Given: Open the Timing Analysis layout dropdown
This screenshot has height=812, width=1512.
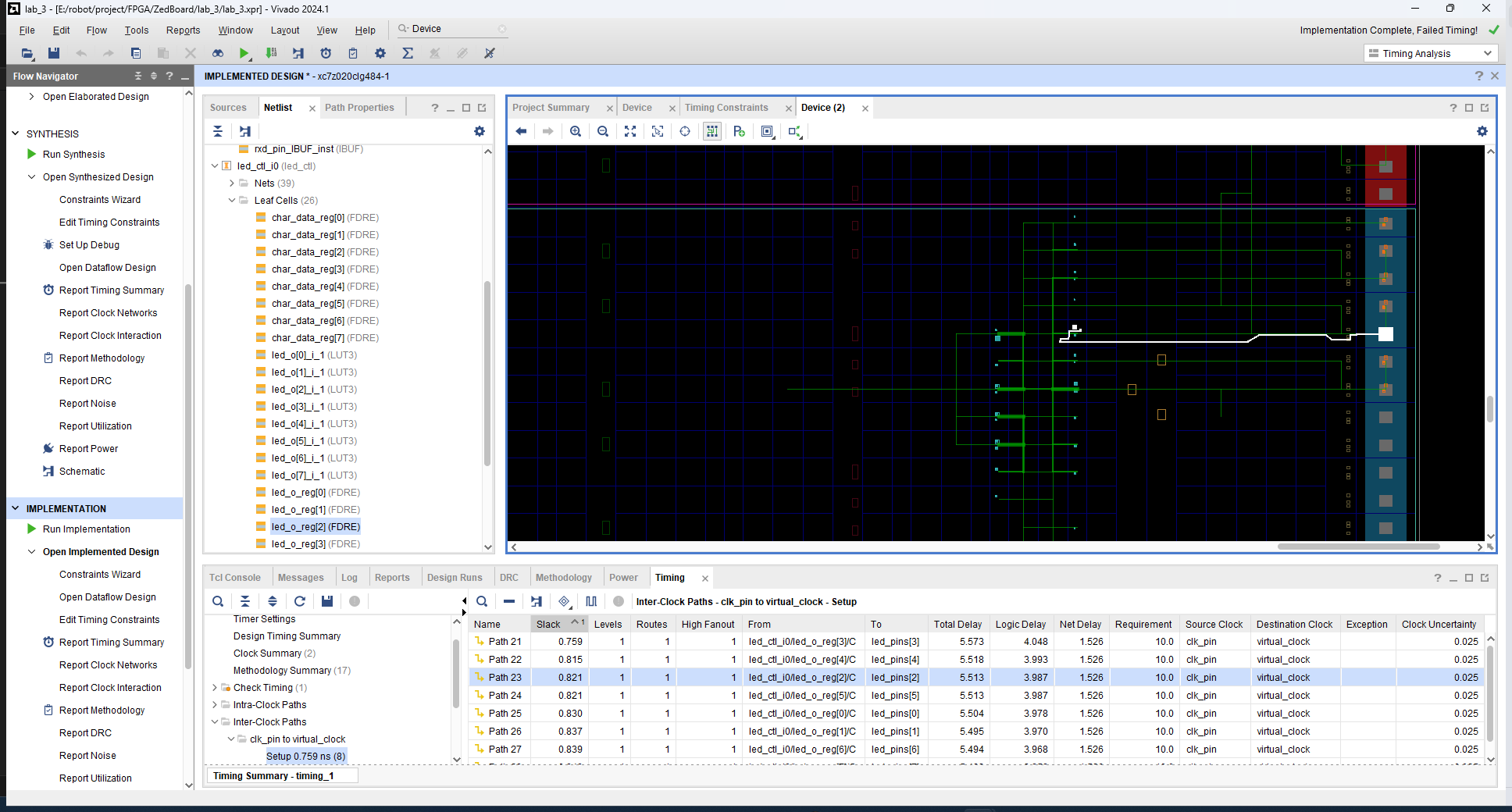Looking at the screenshot, I should click(x=1430, y=53).
